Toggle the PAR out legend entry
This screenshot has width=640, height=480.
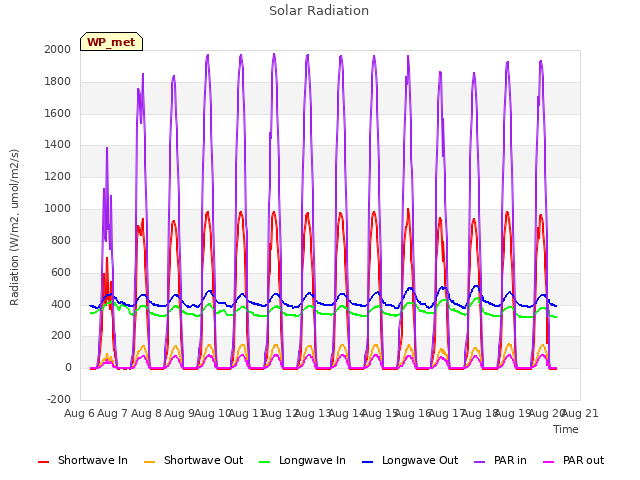coord(573,460)
